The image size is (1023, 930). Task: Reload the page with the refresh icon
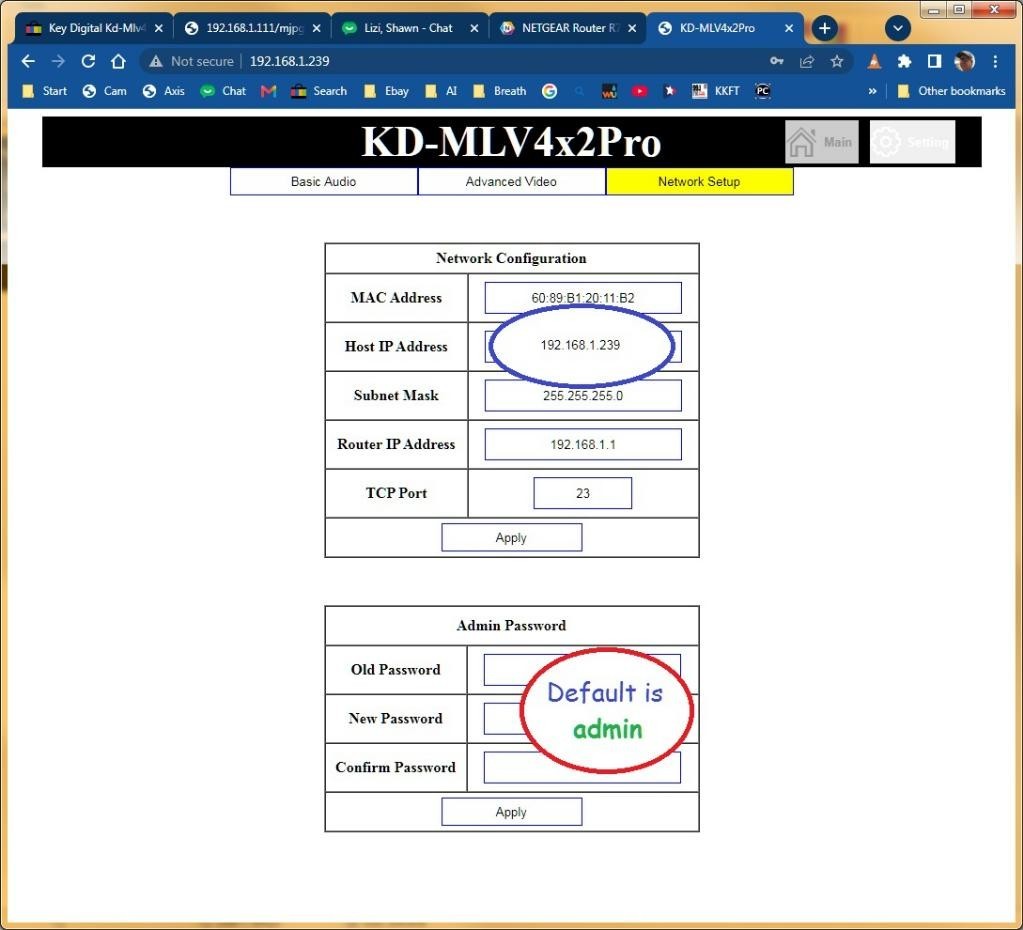[88, 61]
